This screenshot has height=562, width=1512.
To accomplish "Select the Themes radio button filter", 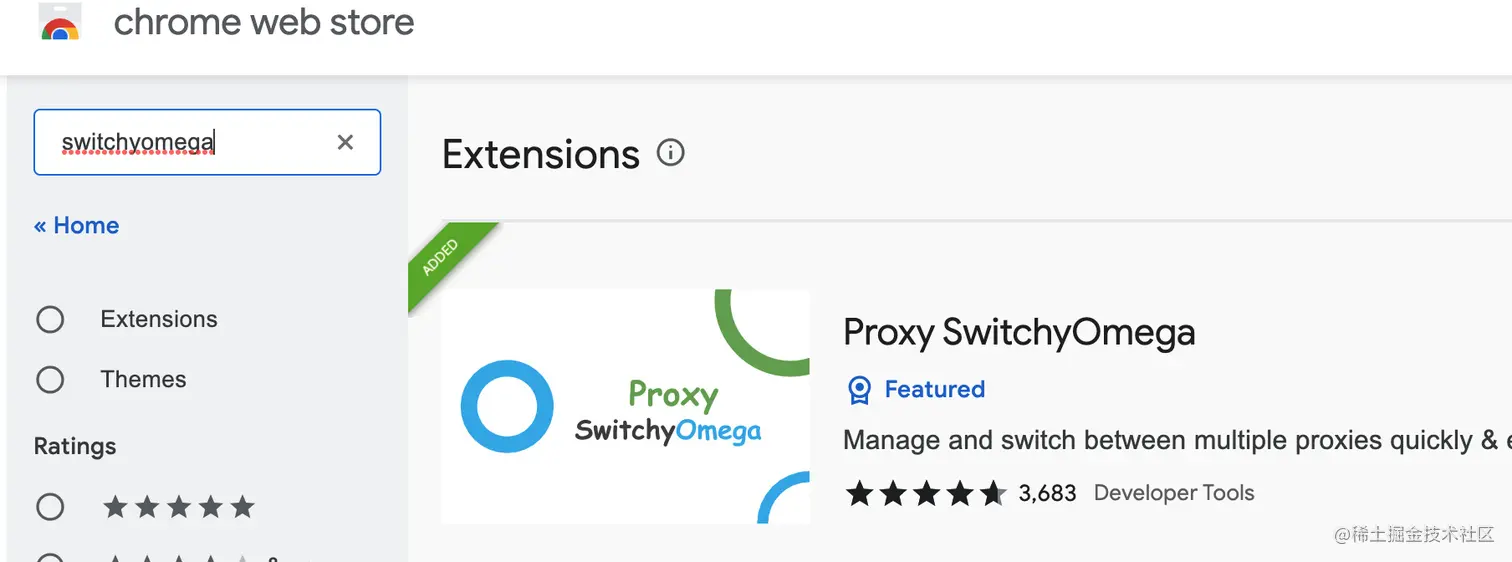I will pyautogui.click(x=50, y=380).
